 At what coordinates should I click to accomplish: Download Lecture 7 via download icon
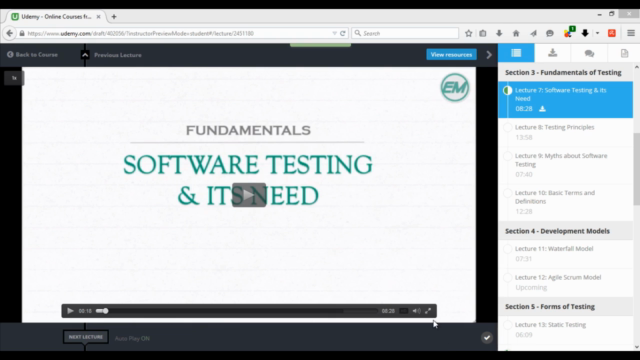coord(542,109)
